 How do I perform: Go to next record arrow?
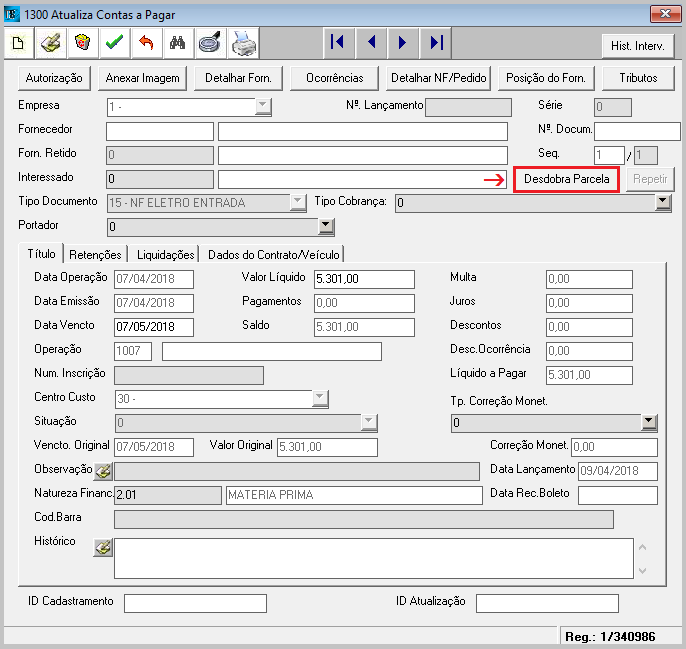(x=402, y=43)
